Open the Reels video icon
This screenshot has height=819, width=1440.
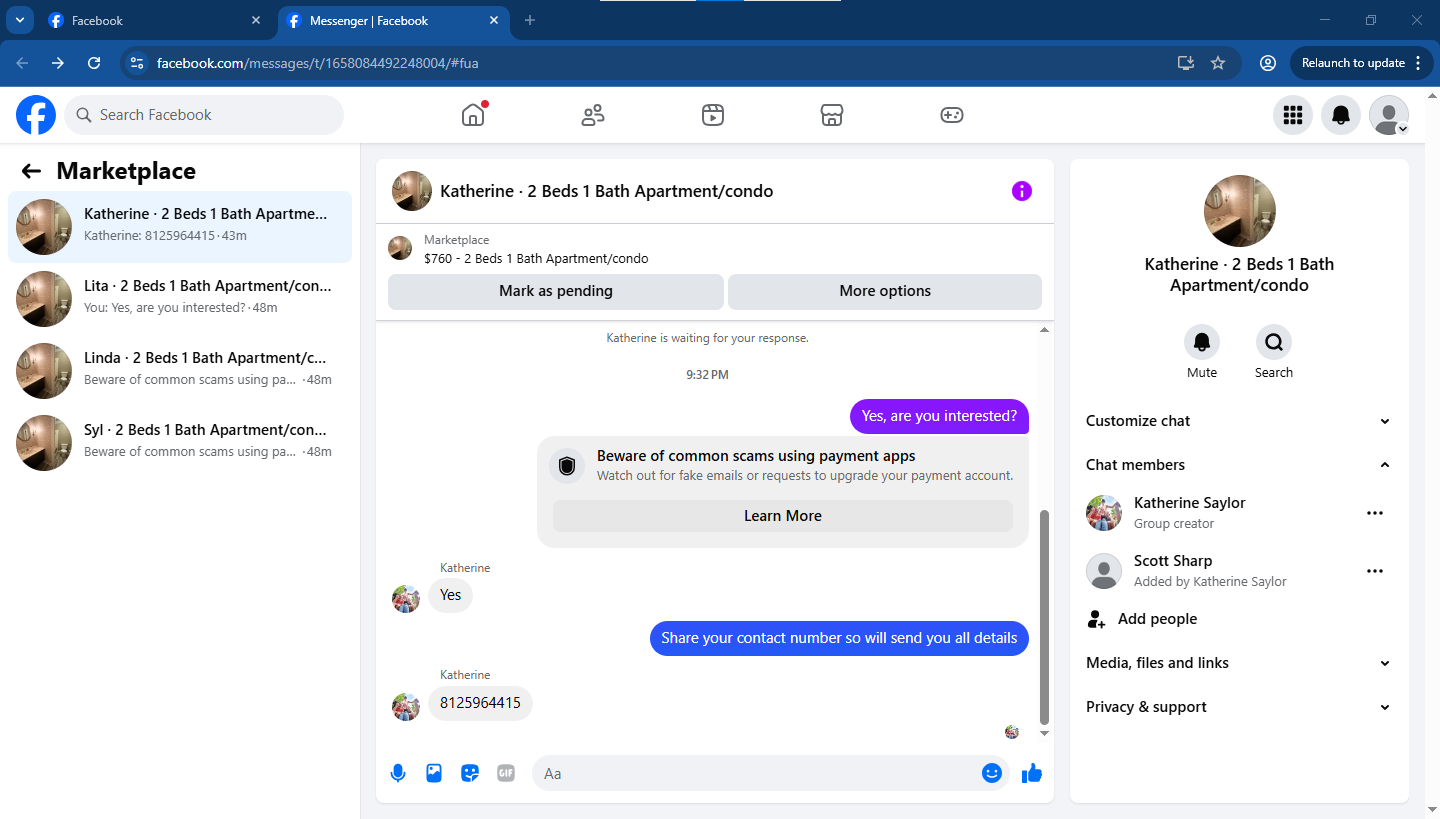(x=712, y=115)
